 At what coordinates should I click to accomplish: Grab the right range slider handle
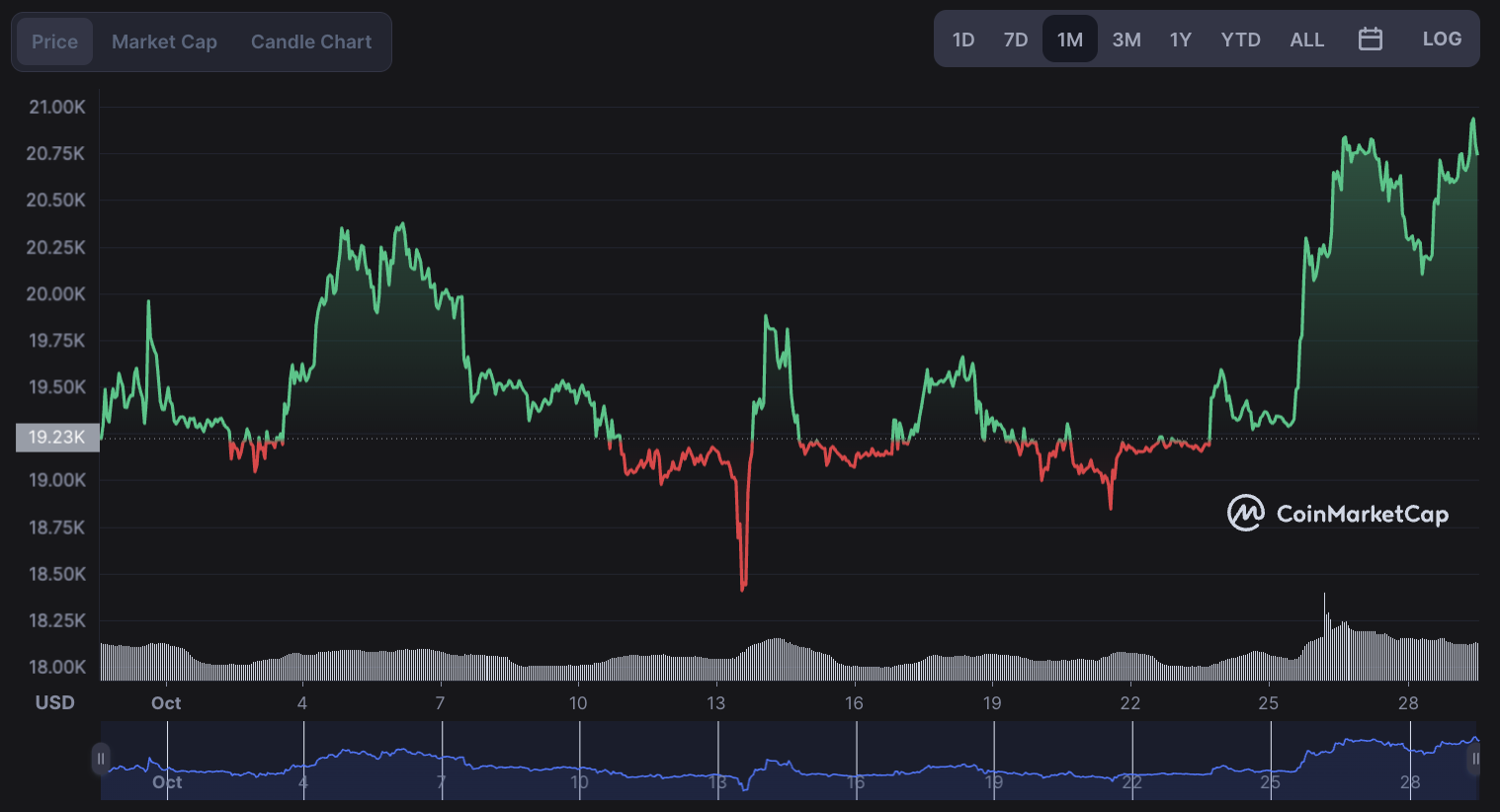coord(1475,759)
